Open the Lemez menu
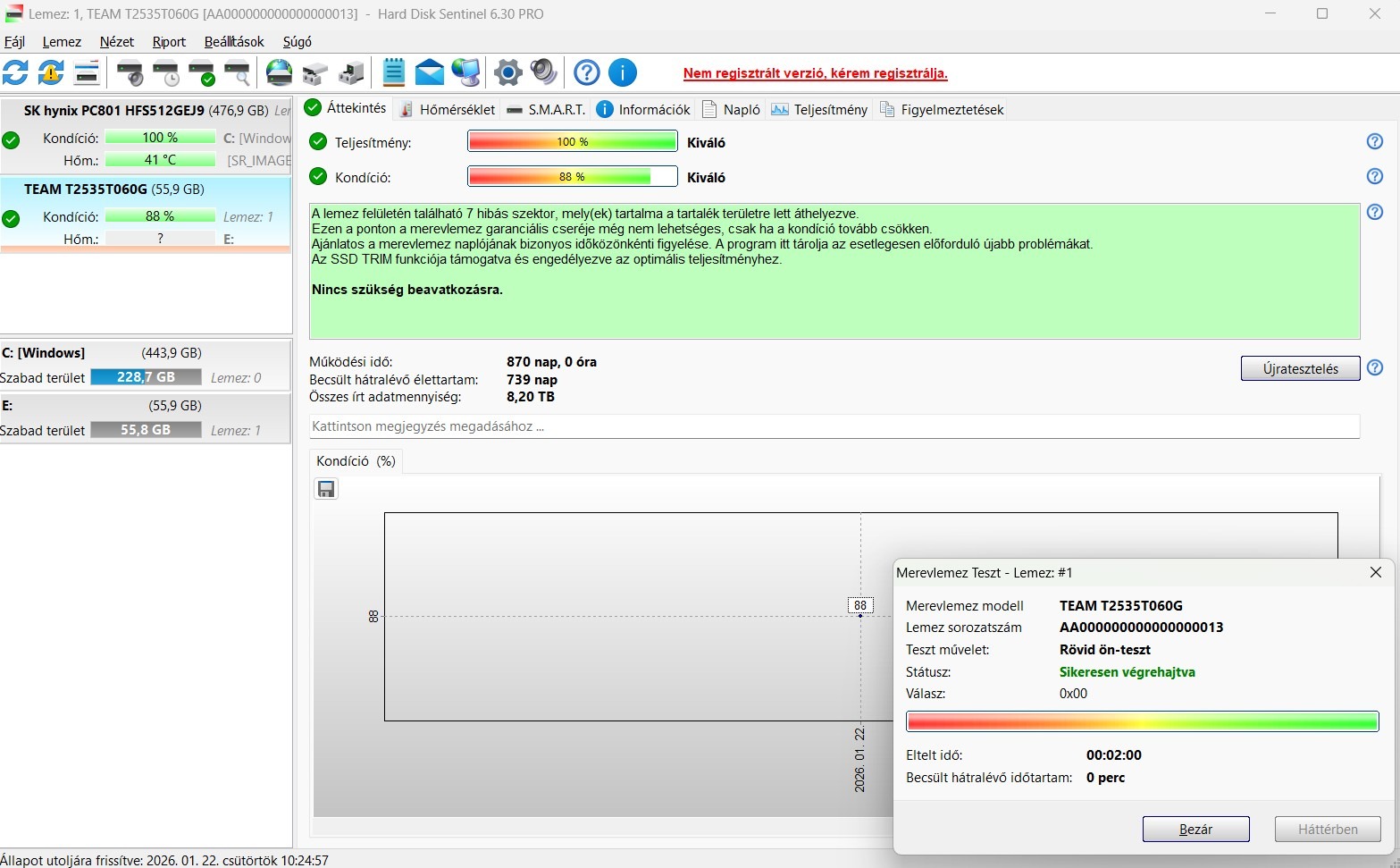The height and width of the screenshot is (868, 1400). coord(62,42)
